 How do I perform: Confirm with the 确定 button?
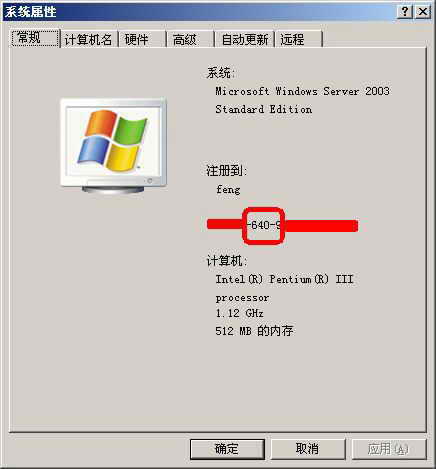227,449
